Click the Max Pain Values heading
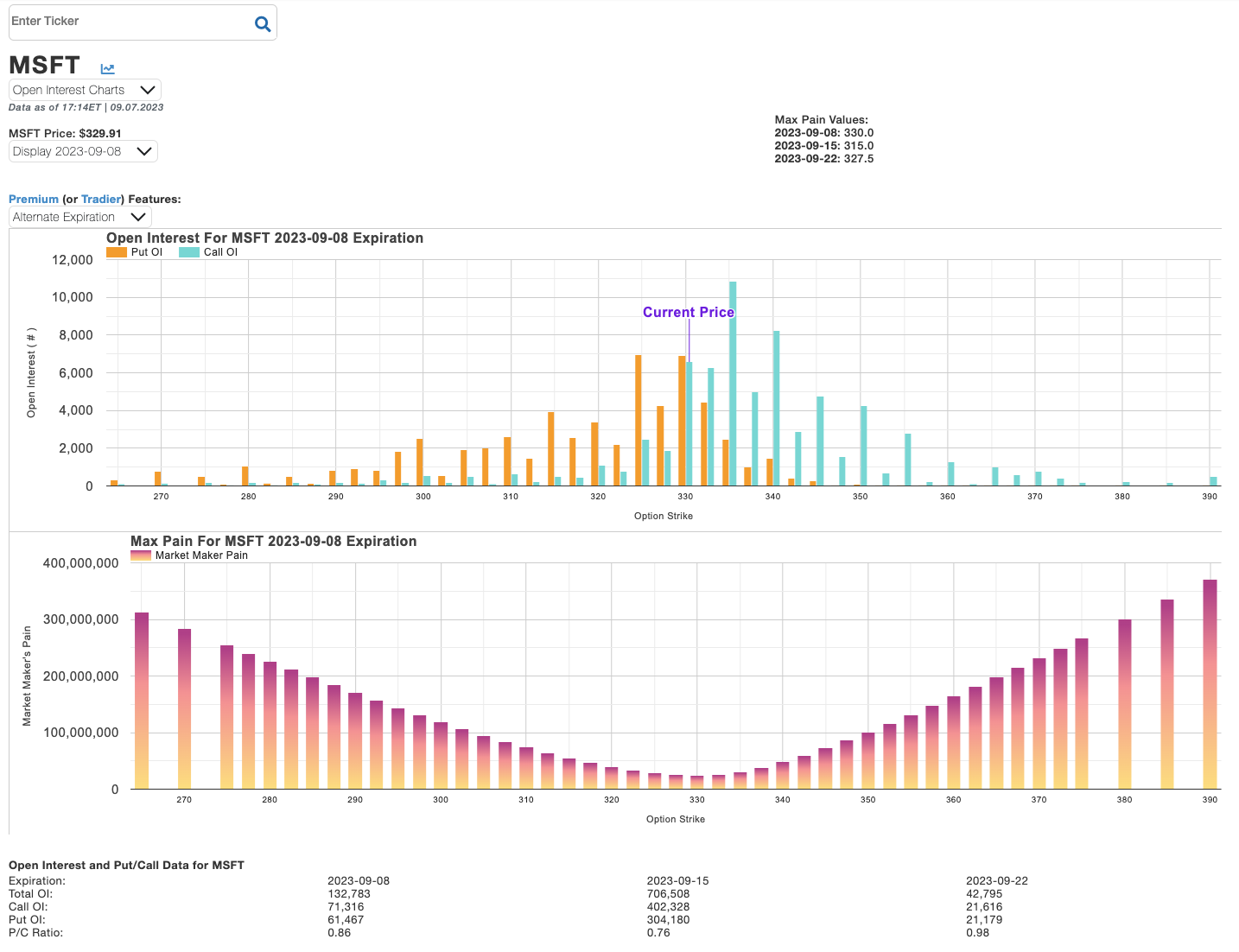Viewport: 1239px width, 952px height. [822, 120]
